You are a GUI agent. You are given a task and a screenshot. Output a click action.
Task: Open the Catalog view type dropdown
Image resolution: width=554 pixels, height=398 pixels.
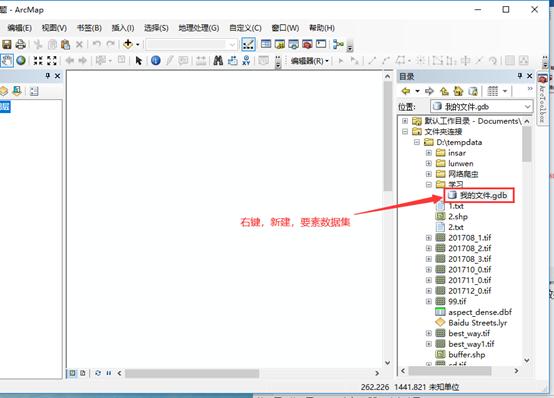pyautogui.click(x=505, y=91)
